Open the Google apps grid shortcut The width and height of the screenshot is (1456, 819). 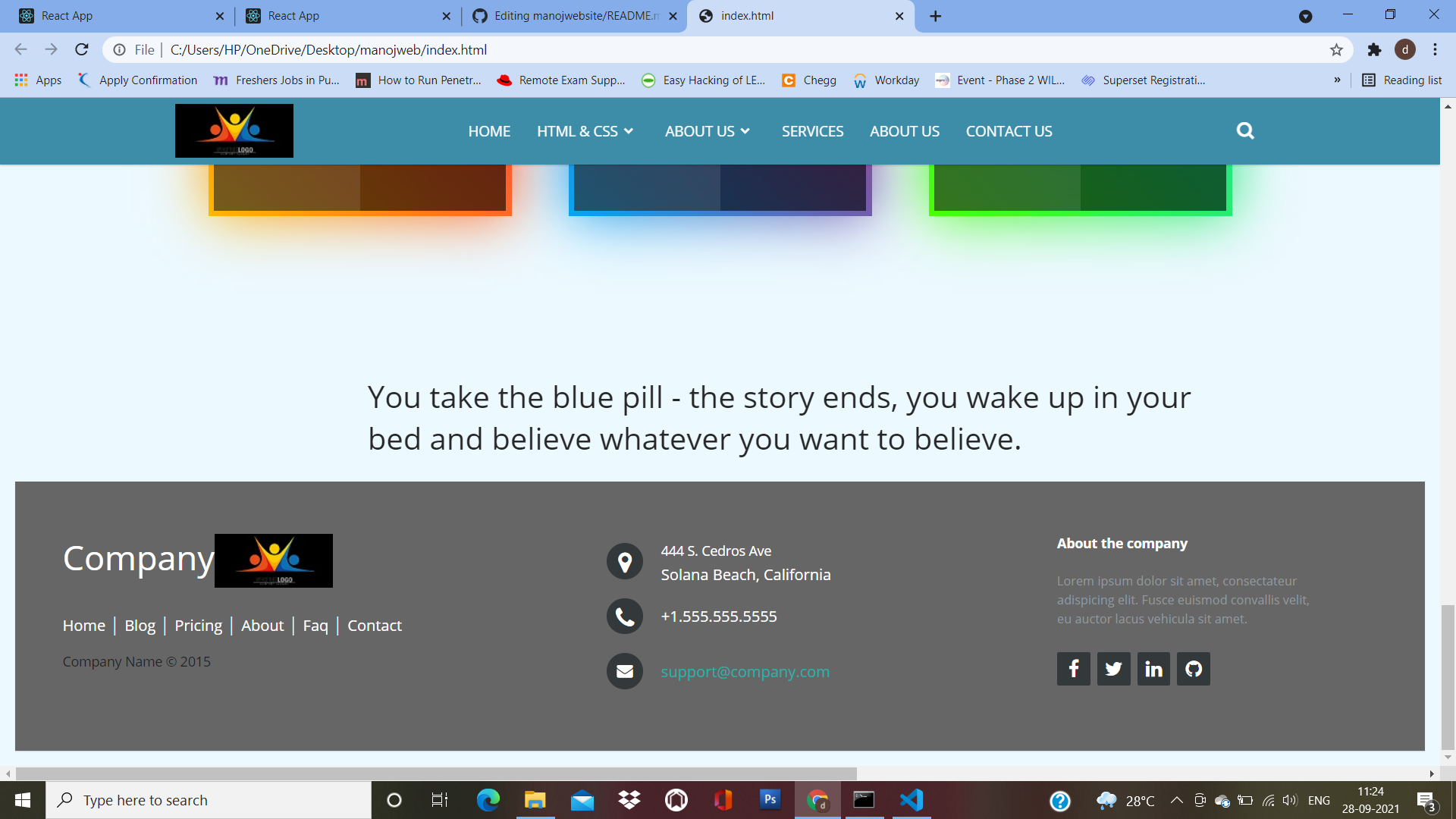pyautogui.click(x=38, y=80)
